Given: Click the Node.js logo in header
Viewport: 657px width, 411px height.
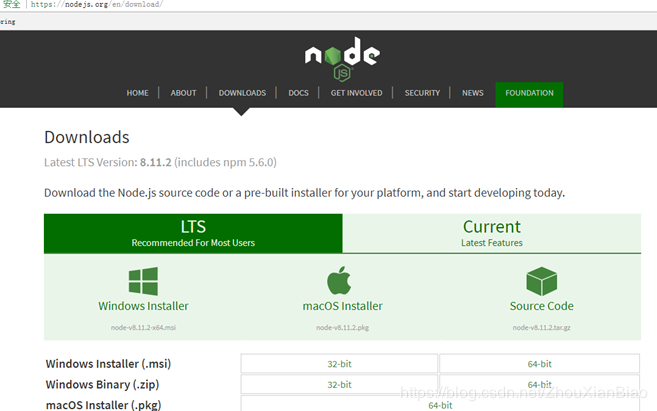Looking at the screenshot, I should point(342,59).
